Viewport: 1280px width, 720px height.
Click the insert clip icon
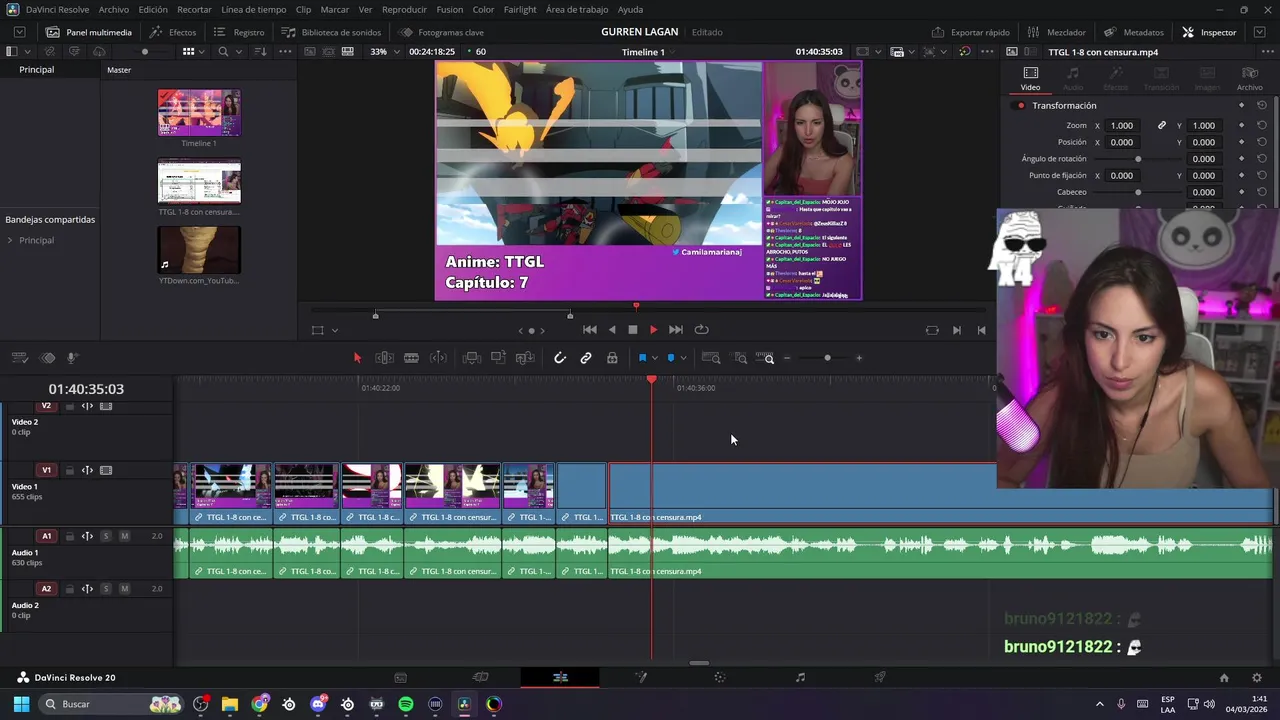472,358
